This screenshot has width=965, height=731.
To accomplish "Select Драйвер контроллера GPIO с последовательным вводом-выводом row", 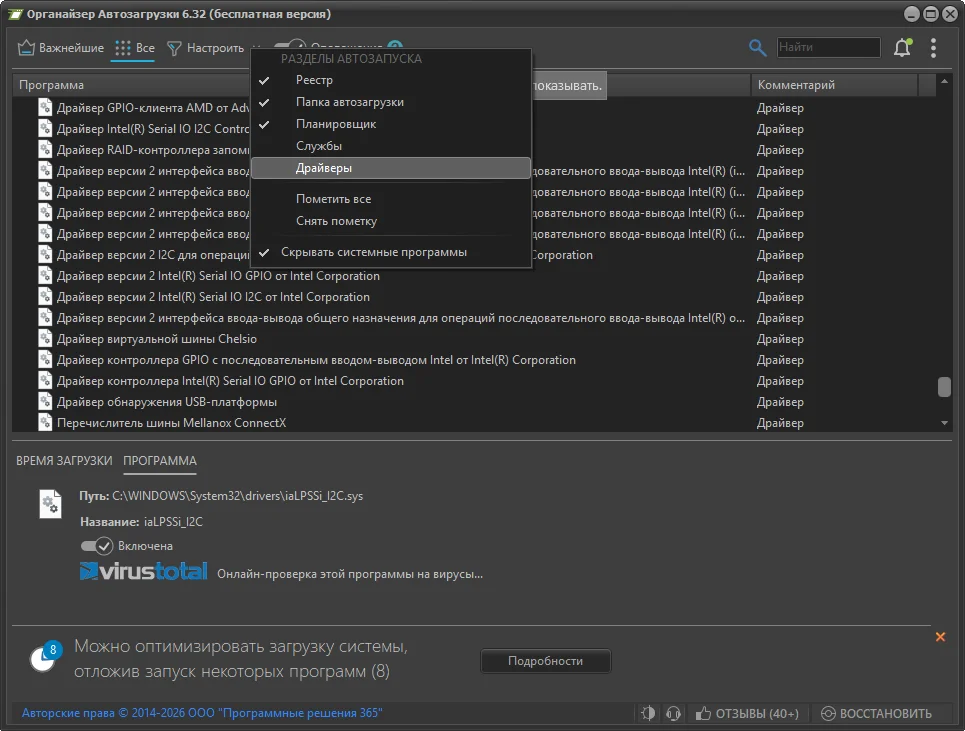I will point(474,360).
